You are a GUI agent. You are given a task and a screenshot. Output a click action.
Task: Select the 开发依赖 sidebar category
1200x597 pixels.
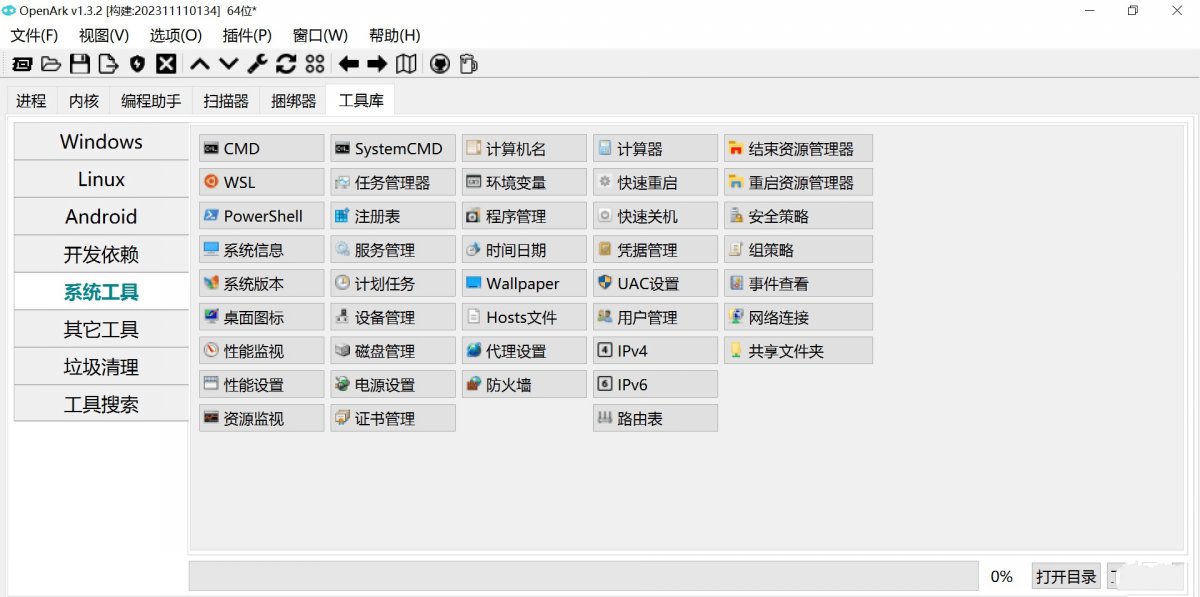[101, 254]
